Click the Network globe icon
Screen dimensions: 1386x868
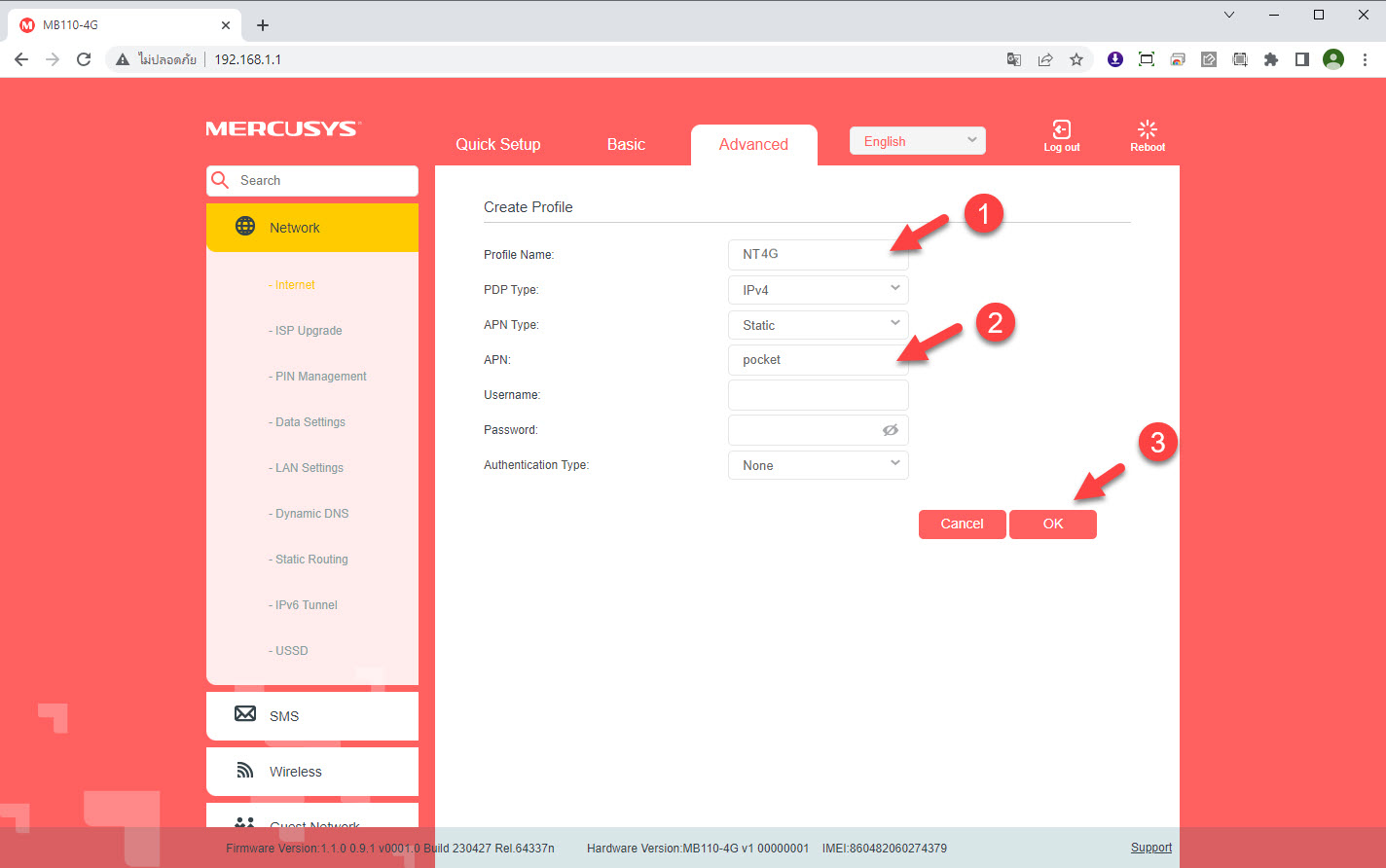246,227
